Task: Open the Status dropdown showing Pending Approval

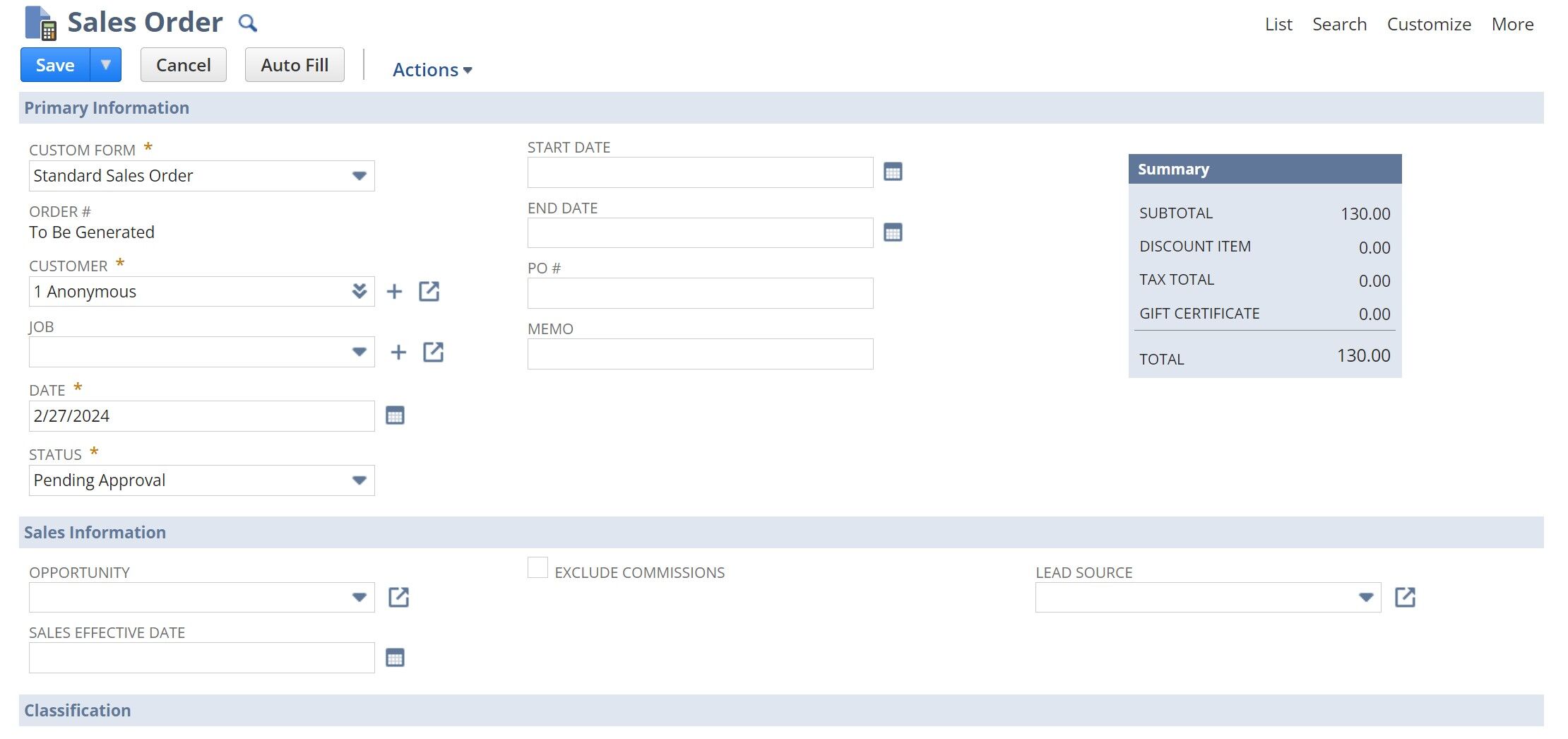Action: pyautogui.click(x=360, y=480)
